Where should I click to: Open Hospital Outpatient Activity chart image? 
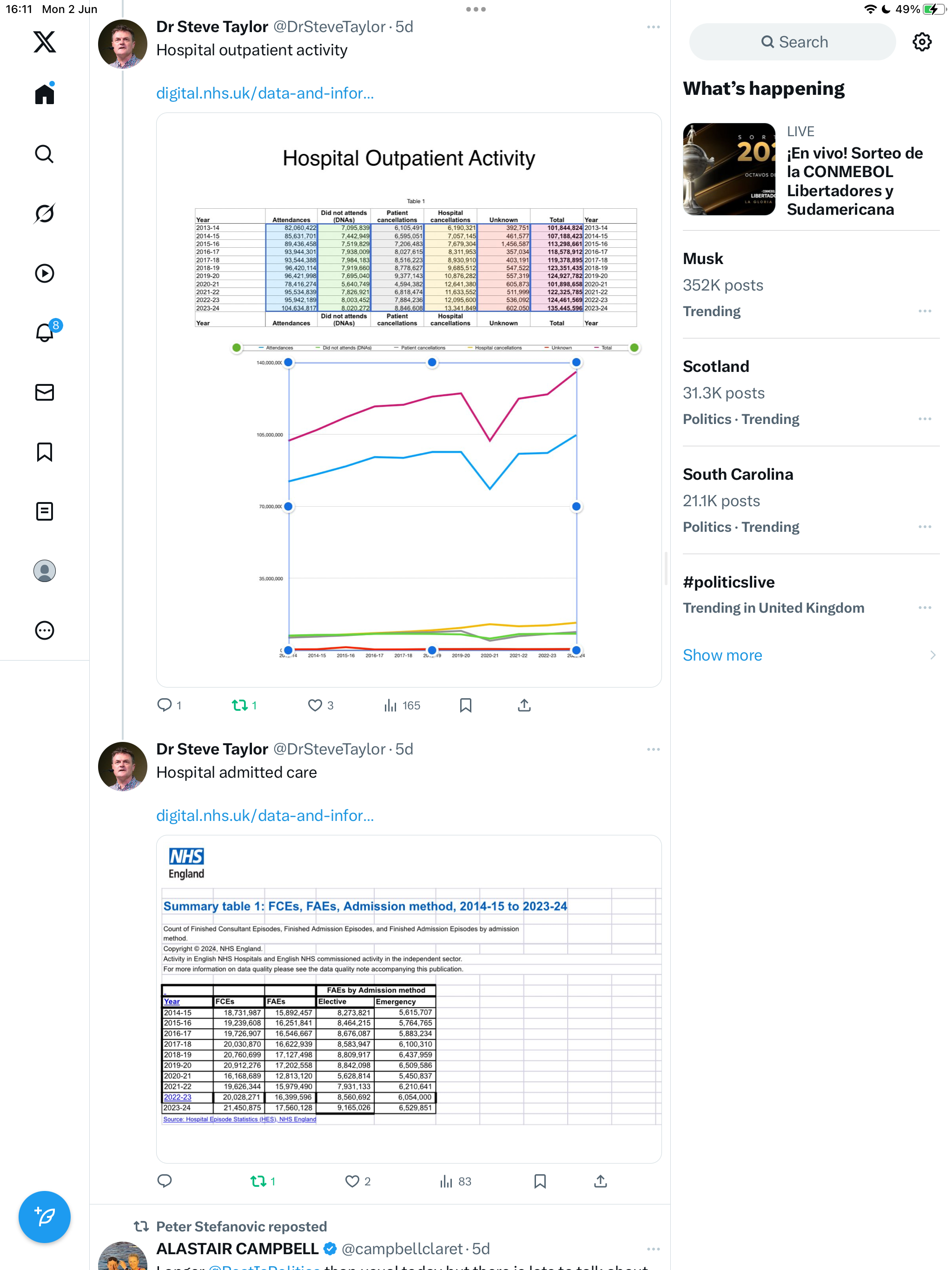[x=409, y=400]
